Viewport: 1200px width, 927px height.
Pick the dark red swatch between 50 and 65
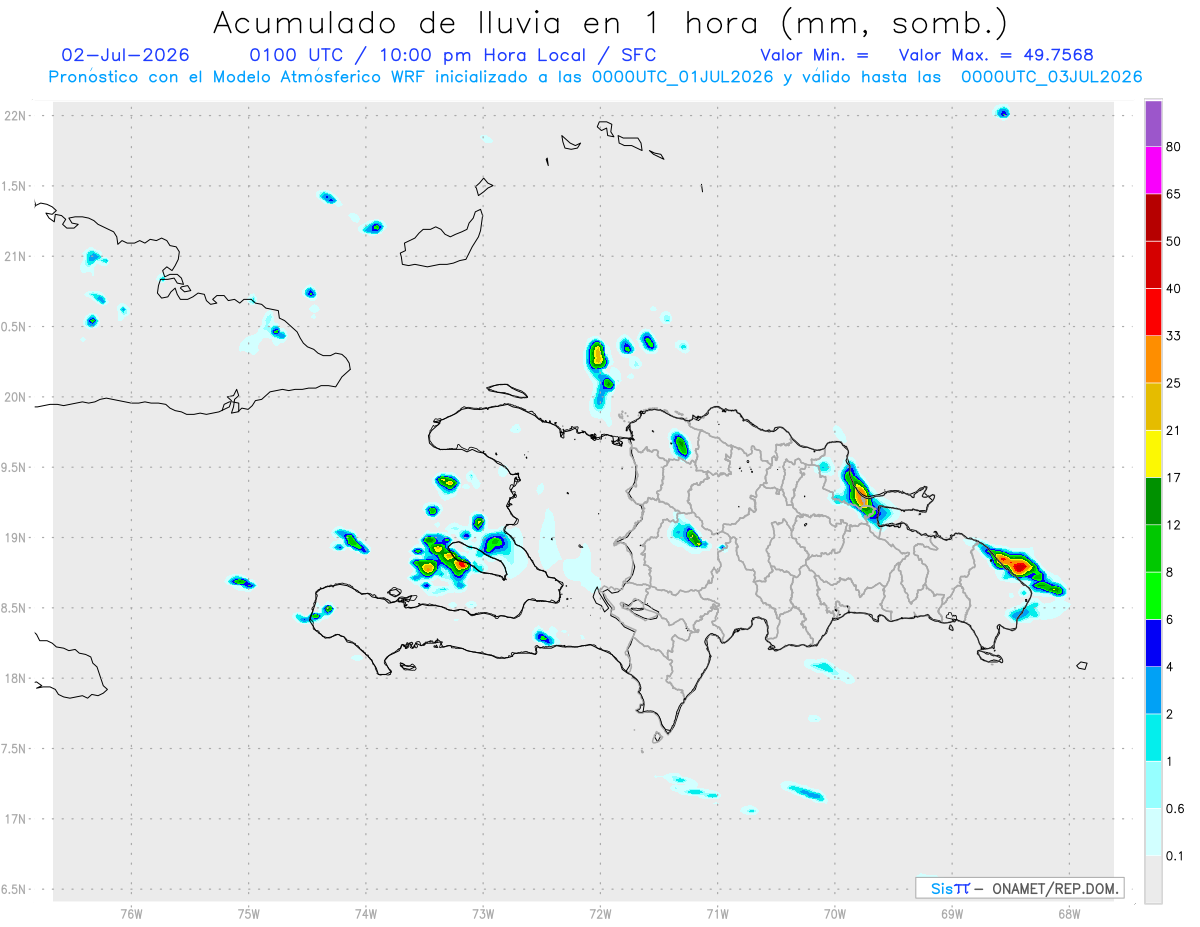pos(1153,218)
